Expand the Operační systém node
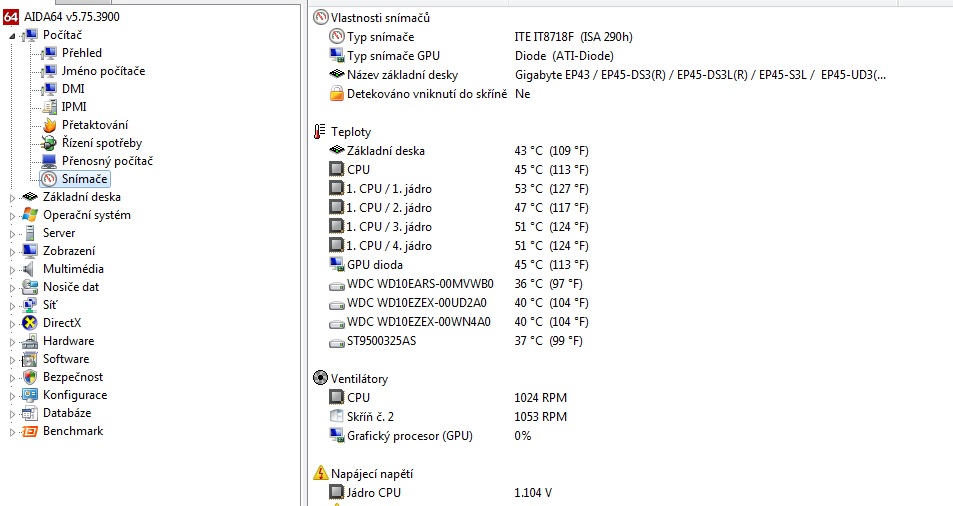This screenshot has height=506, width=953. pyautogui.click(x=12, y=216)
